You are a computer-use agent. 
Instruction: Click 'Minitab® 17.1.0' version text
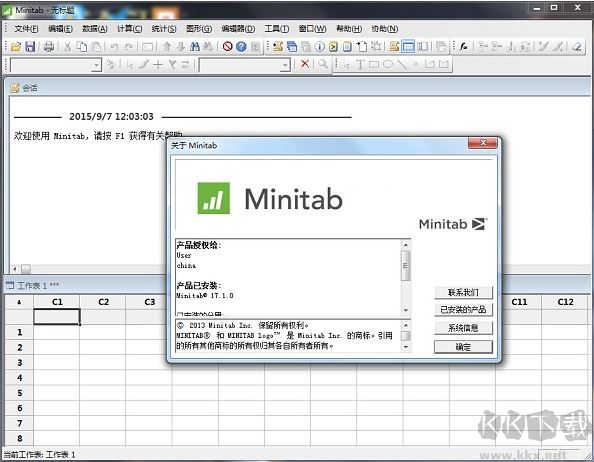[x=205, y=295]
